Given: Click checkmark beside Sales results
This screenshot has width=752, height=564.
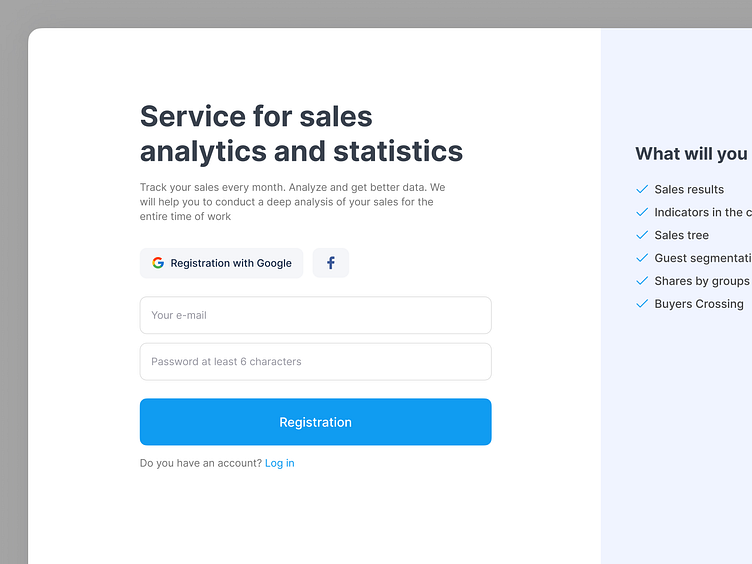Looking at the screenshot, I should pos(642,189).
